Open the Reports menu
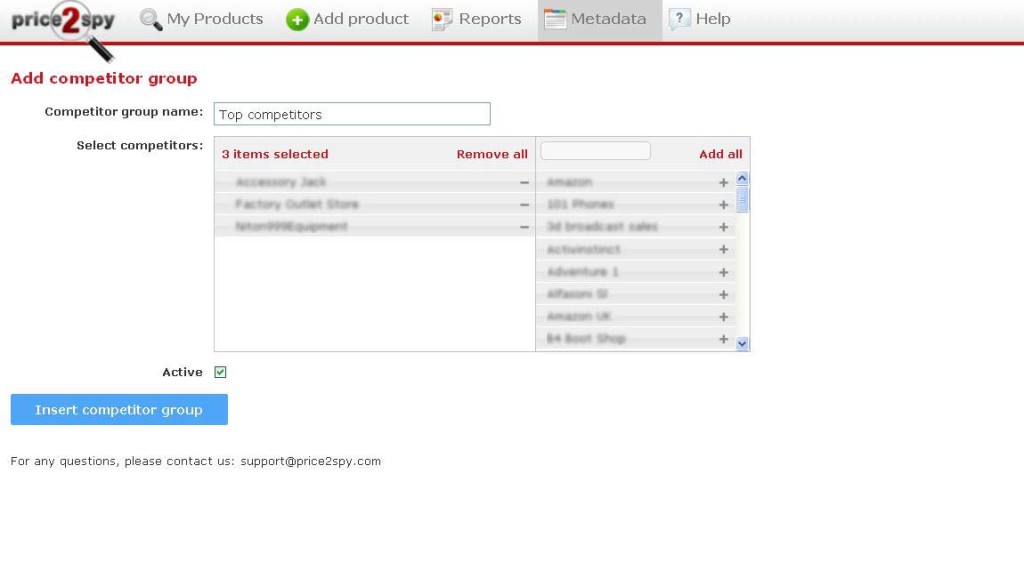Screen dimensions: 1024x562 point(477,19)
